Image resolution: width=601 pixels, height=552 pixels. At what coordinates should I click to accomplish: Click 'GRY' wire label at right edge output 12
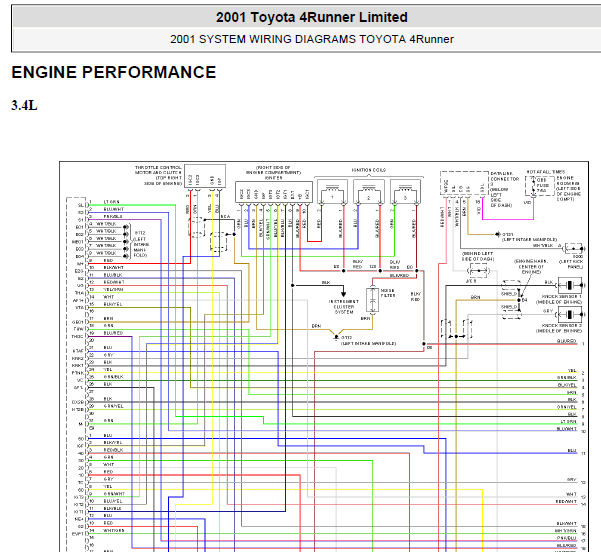click(x=572, y=480)
